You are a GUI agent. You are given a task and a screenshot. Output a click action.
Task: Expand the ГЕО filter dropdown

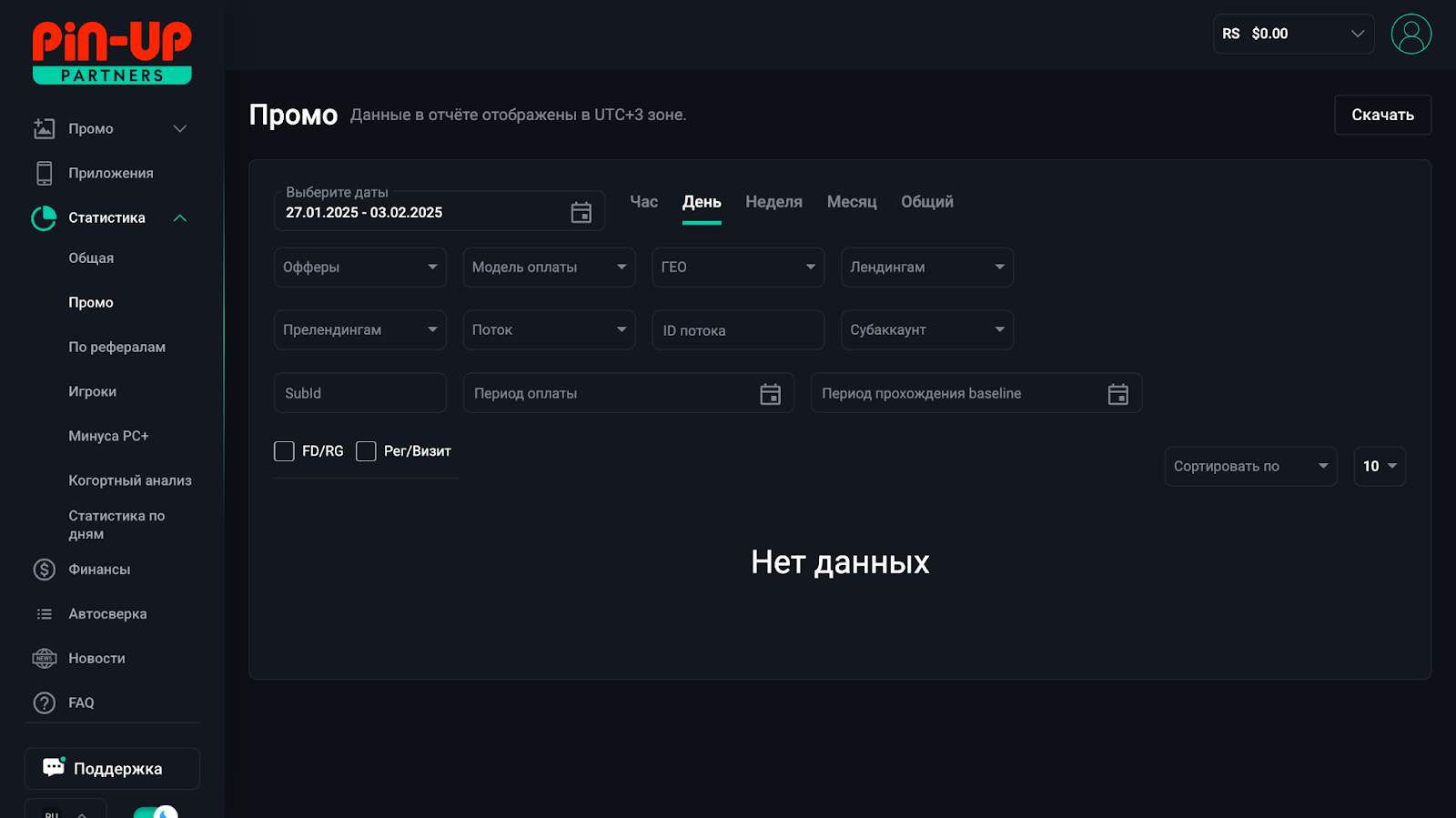pyautogui.click(x=737, y=268)
